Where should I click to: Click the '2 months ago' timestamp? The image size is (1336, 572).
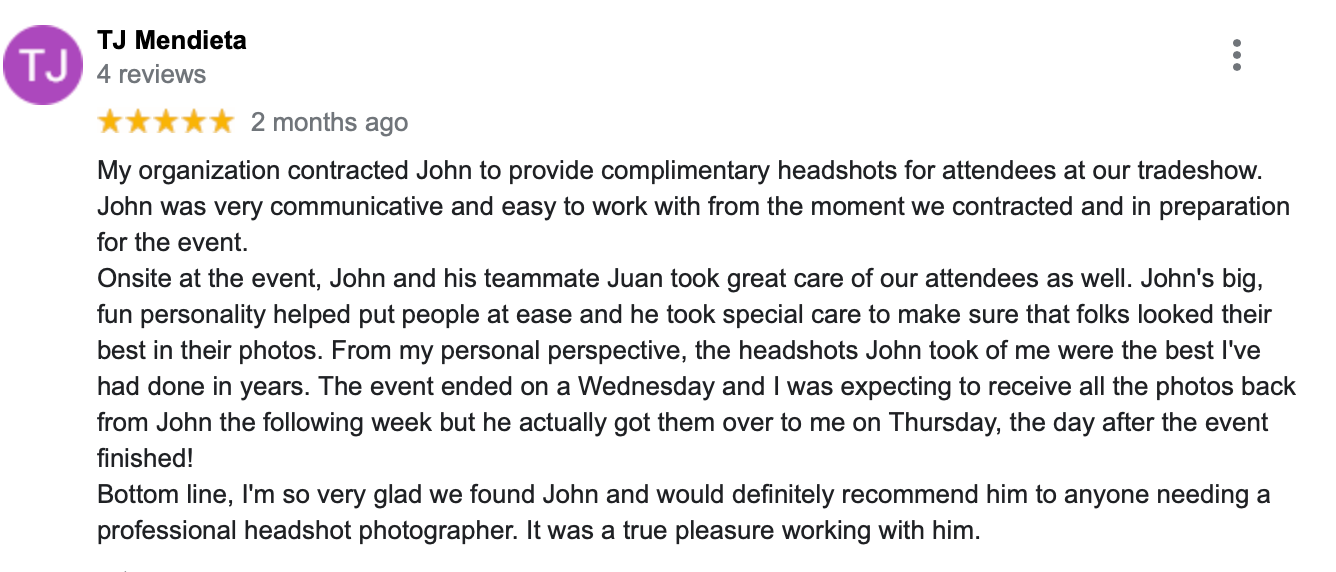pos(329,122)
